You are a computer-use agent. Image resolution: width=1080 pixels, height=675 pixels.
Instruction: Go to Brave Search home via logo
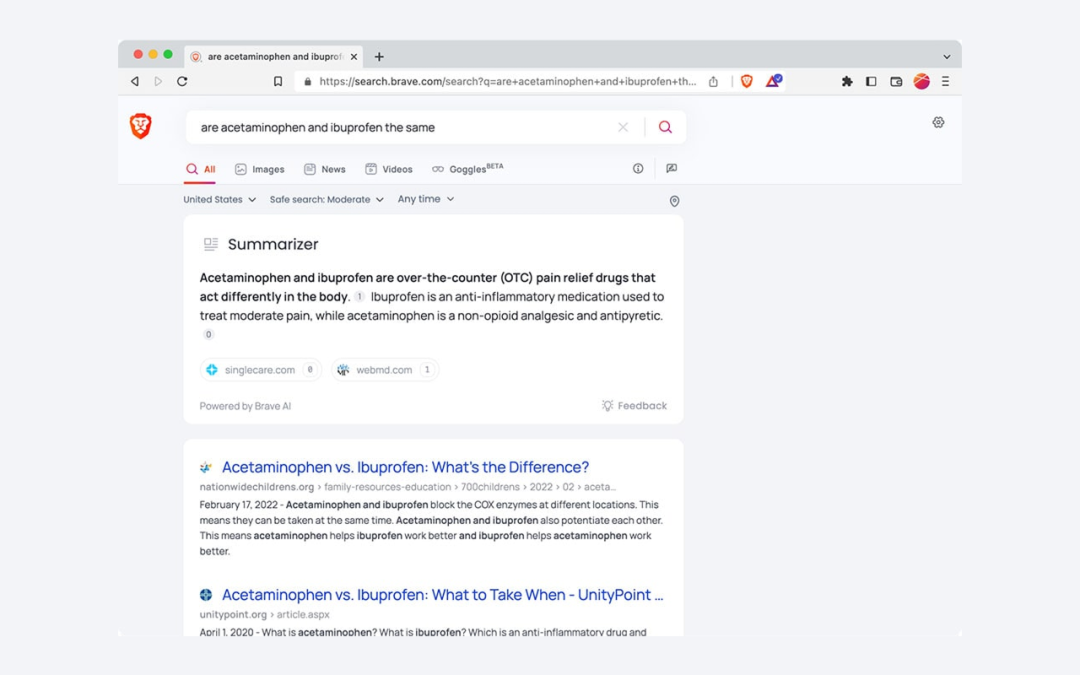pos(141,126)
